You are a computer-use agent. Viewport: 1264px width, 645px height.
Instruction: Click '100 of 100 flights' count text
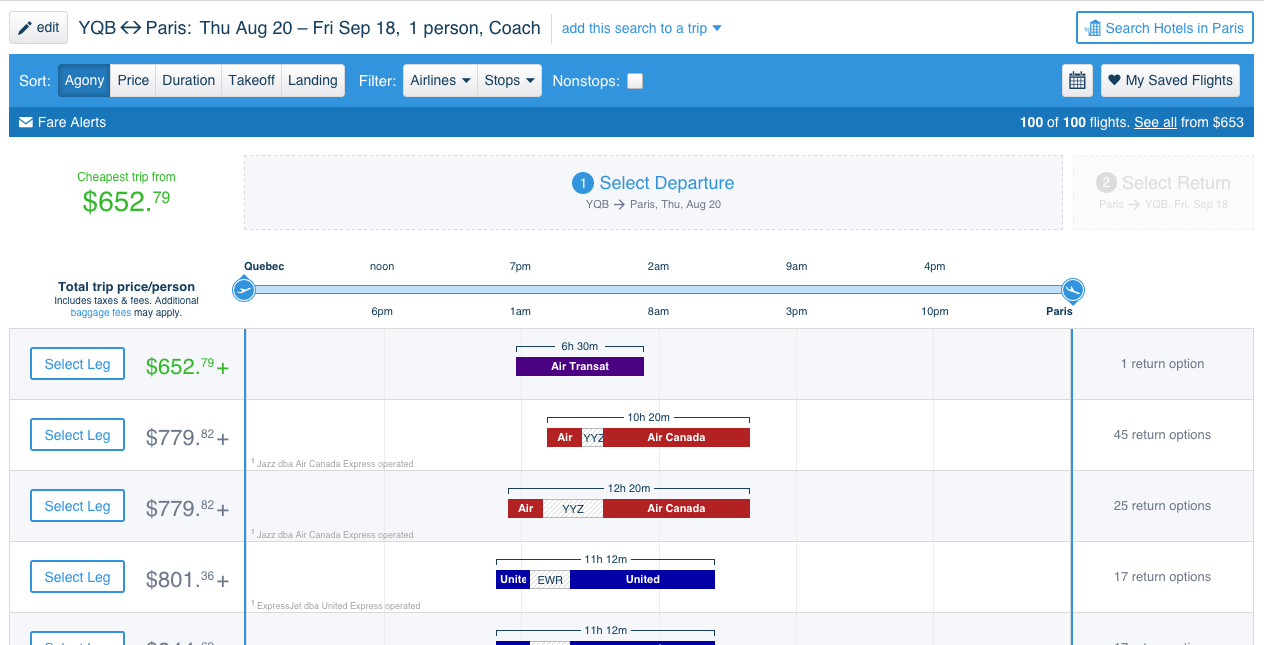pos(1075,122)
